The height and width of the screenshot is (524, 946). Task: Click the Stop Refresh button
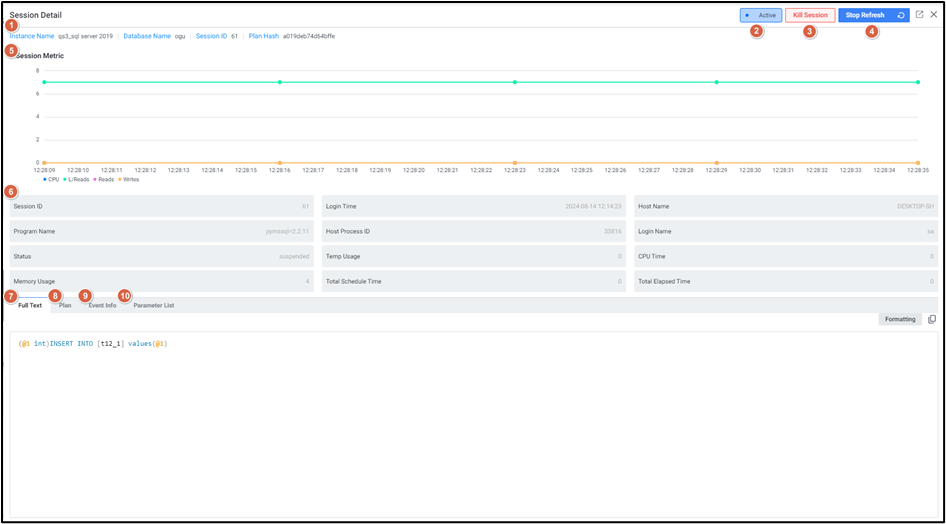(x=865, y=15)
